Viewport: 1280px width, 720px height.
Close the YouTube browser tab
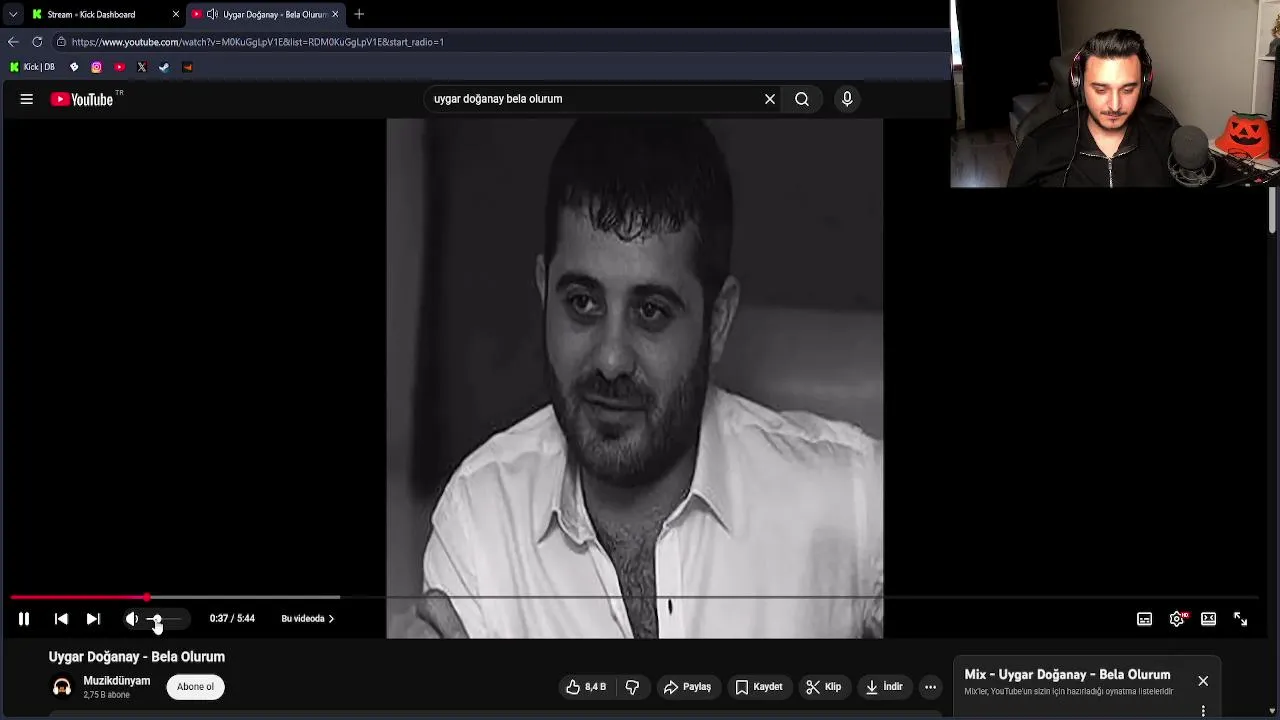[x=335, y=14]
